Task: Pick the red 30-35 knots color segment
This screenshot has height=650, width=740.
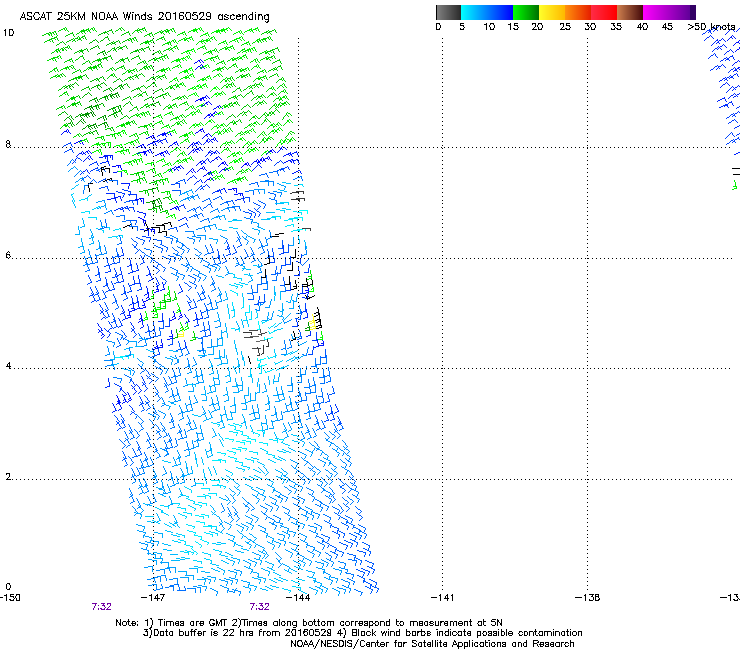Action: [604, 12]
